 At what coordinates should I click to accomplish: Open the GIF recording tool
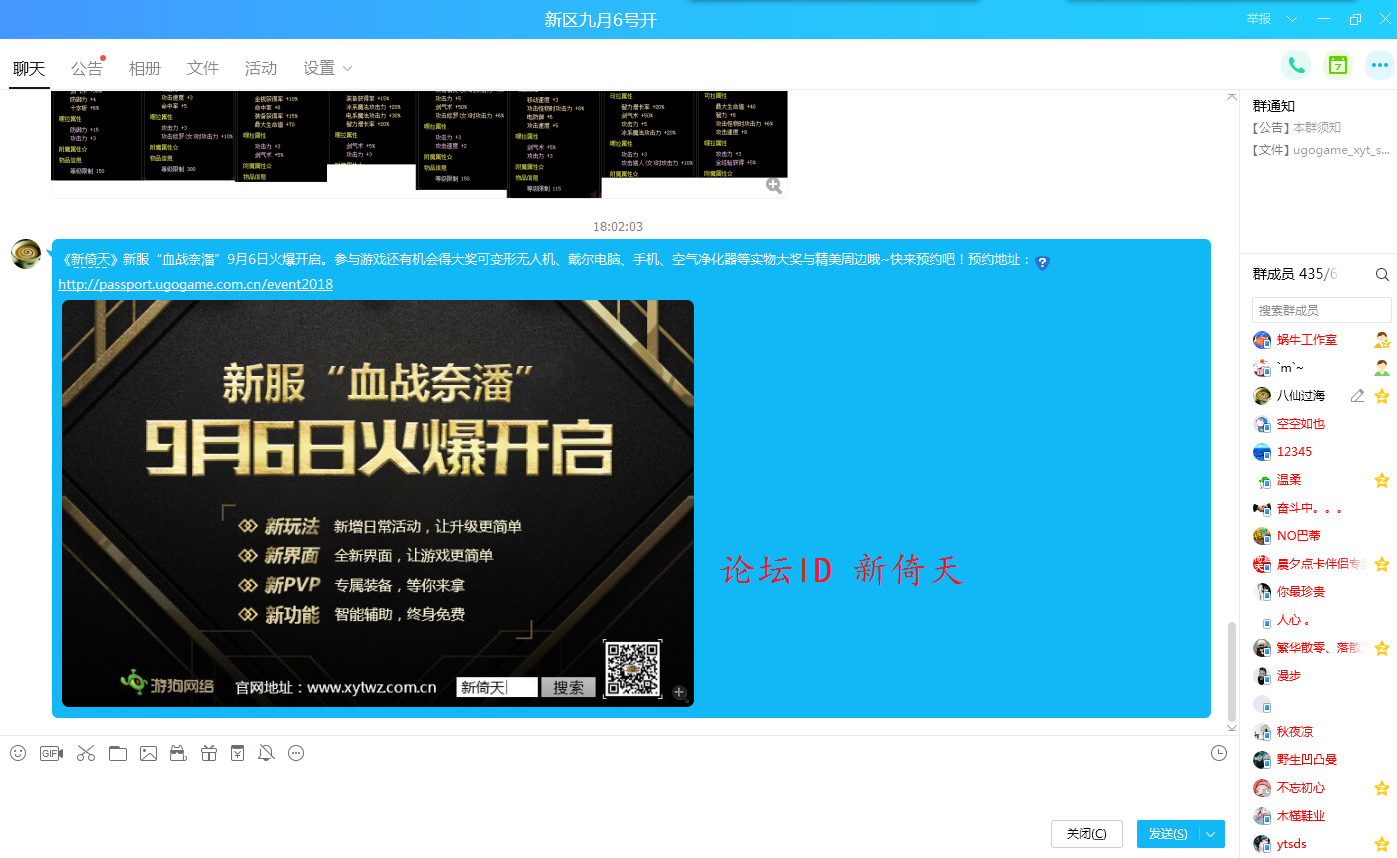click(x=51, y=753)
